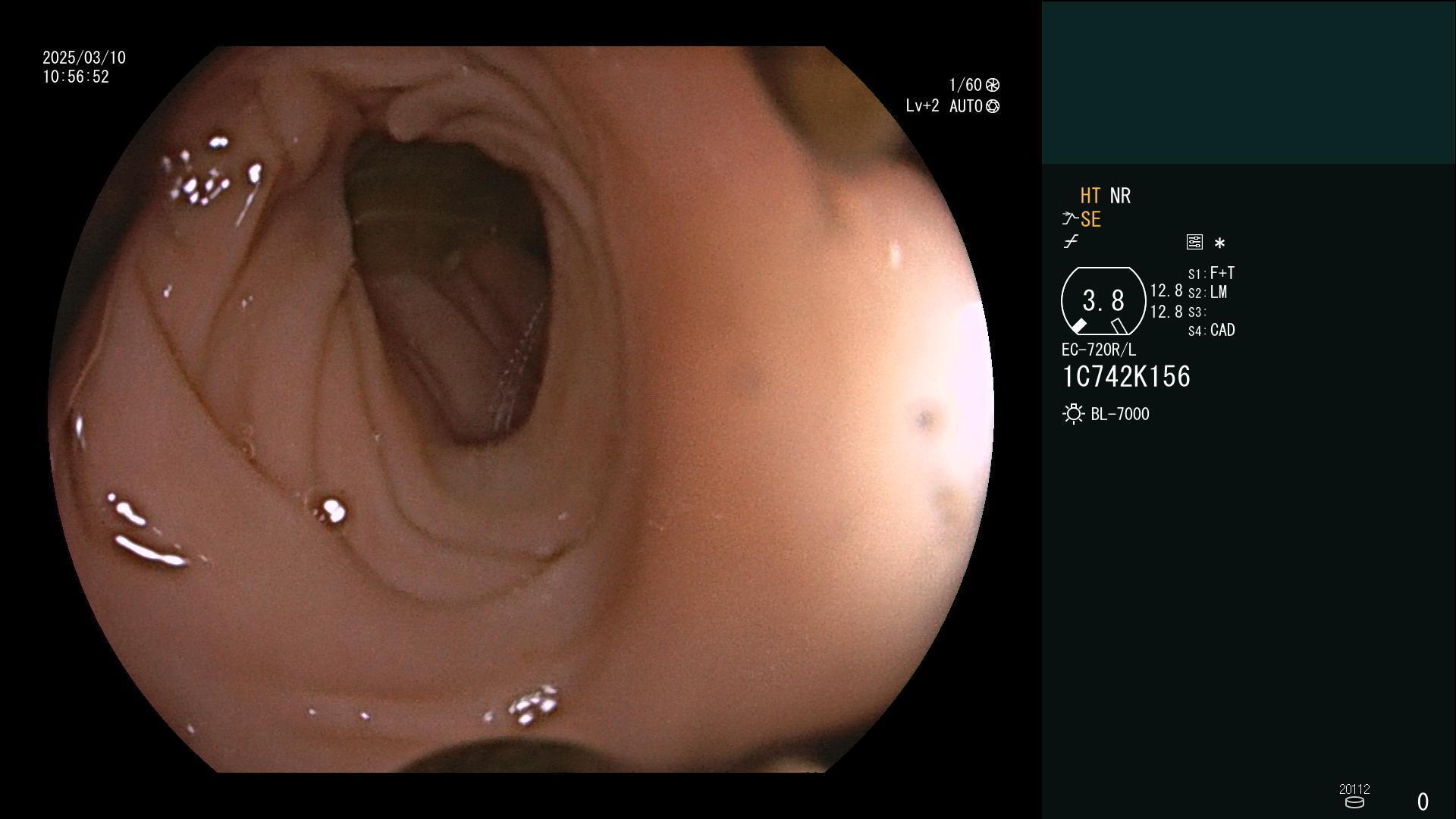The height and width of the screenshot is (819, 1456).
Task: Click the BL-7000 light source label
Action: click(x=1120, y=414)
